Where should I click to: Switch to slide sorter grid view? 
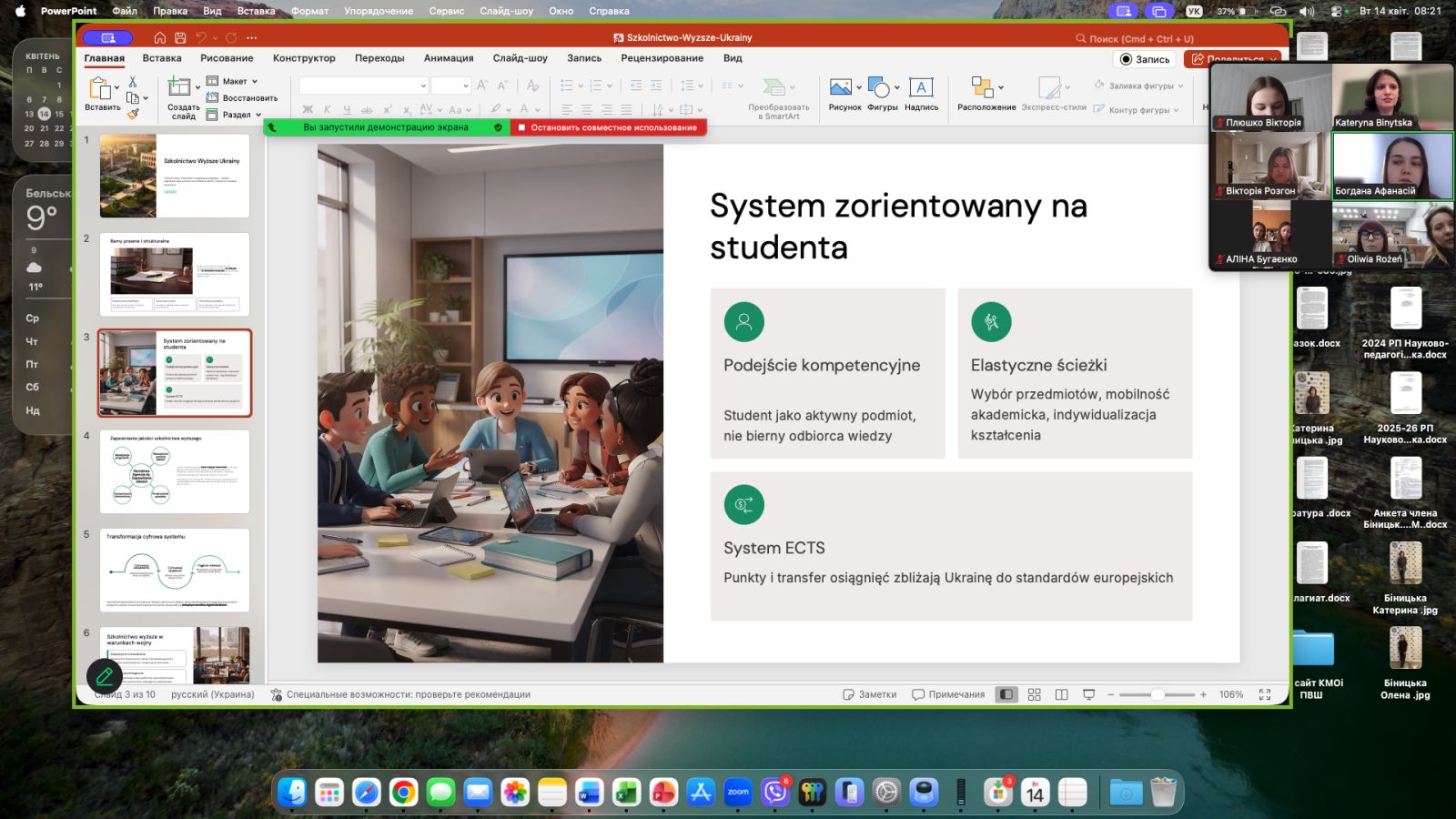(1034, 694)
